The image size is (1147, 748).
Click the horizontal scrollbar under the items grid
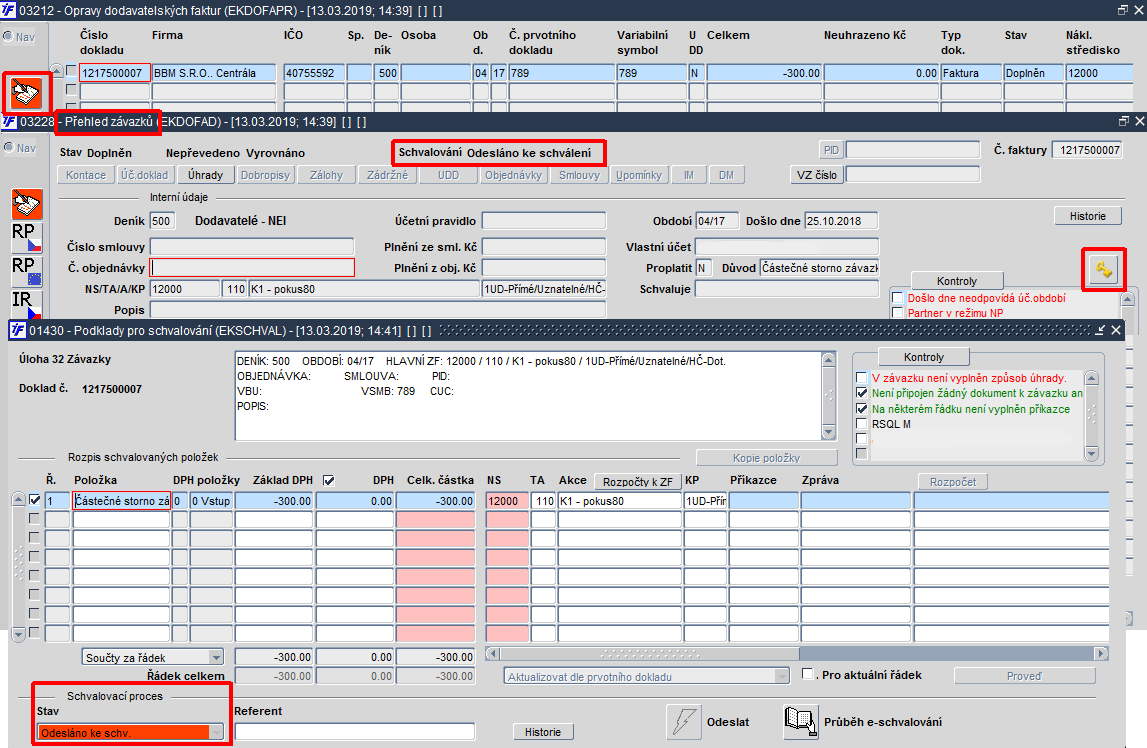(x=797, y=653)
